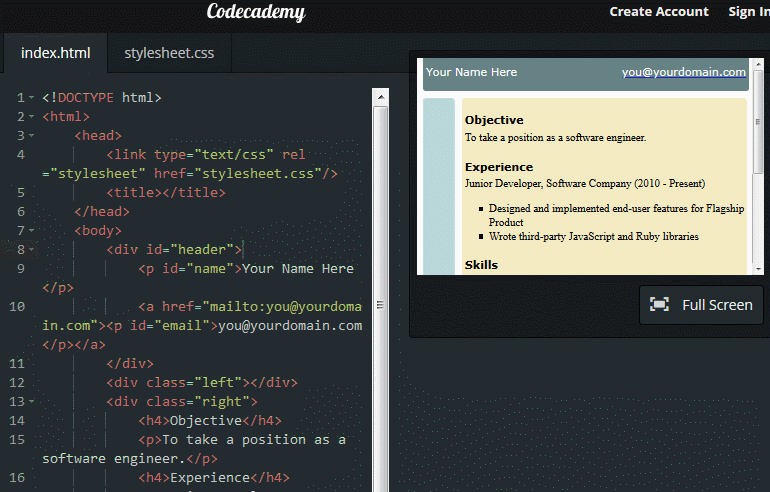Screen dimensions: 770x492
Task: Collapse the head section fold on line 3
Action: 32,136
